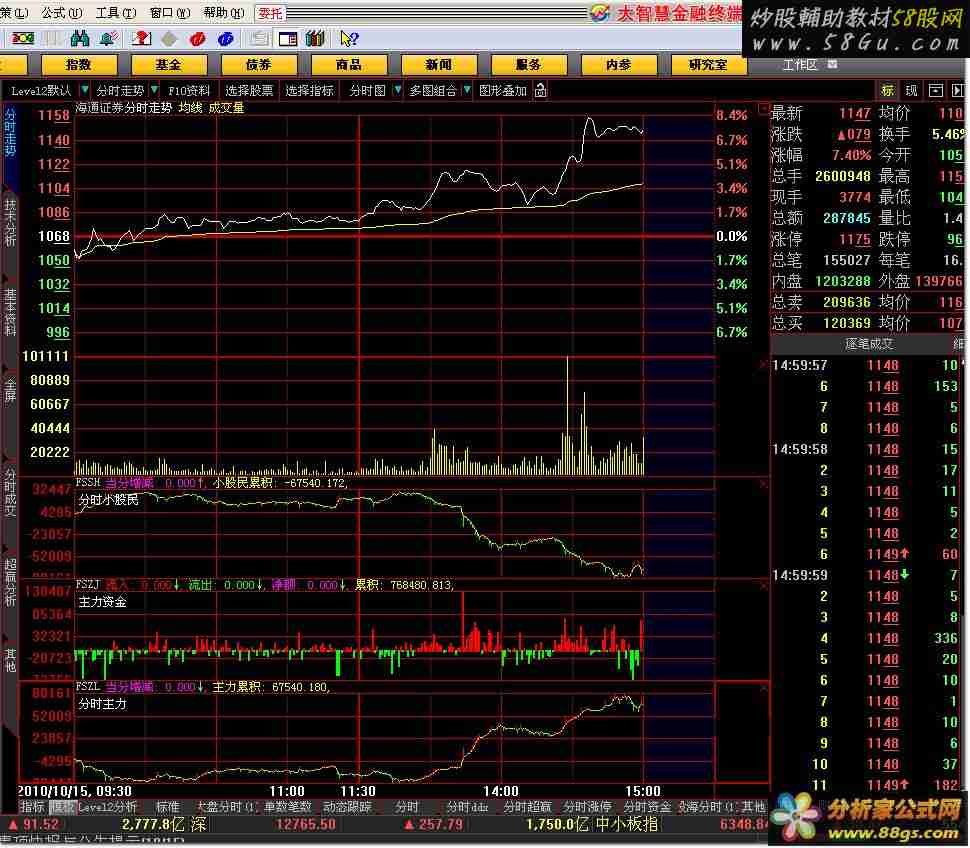Click the 新闻 yellow button
The width and height of the screenshot is (970, 848).
coord(439,64)
